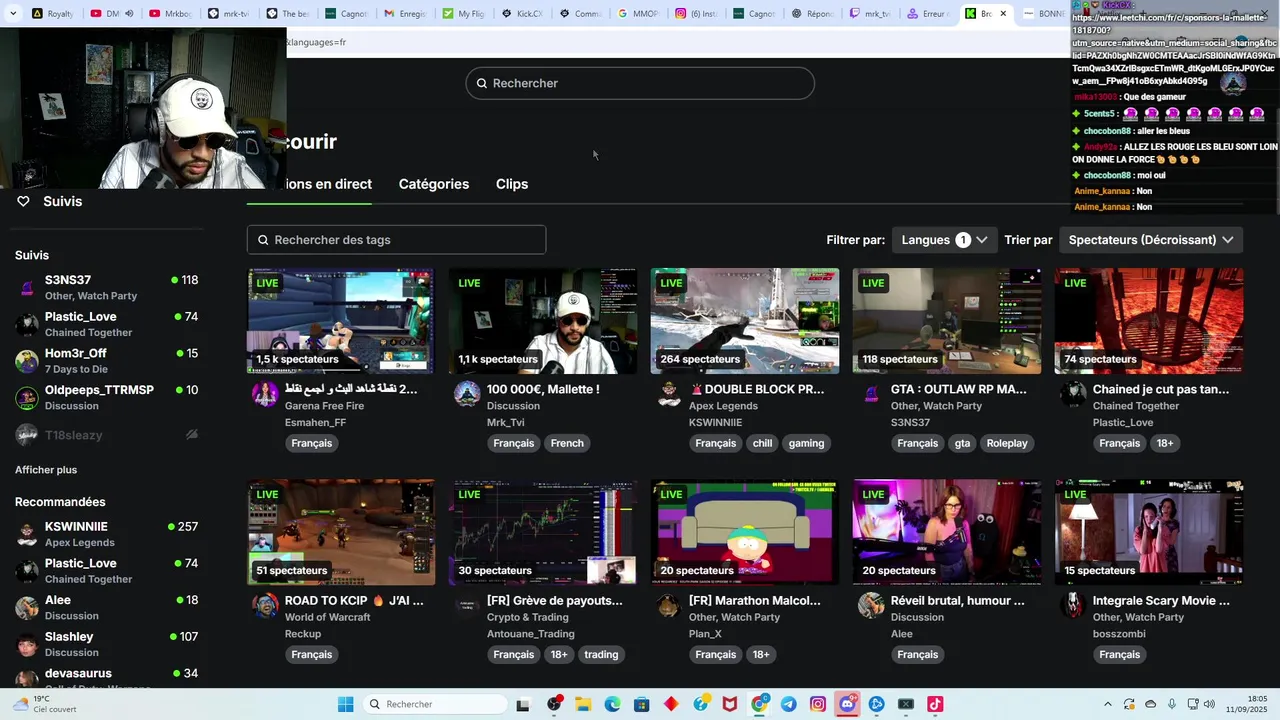Open the Apex Legends stream thumbnail
The image size is (1280, 720).
click(x=745, y=321)
